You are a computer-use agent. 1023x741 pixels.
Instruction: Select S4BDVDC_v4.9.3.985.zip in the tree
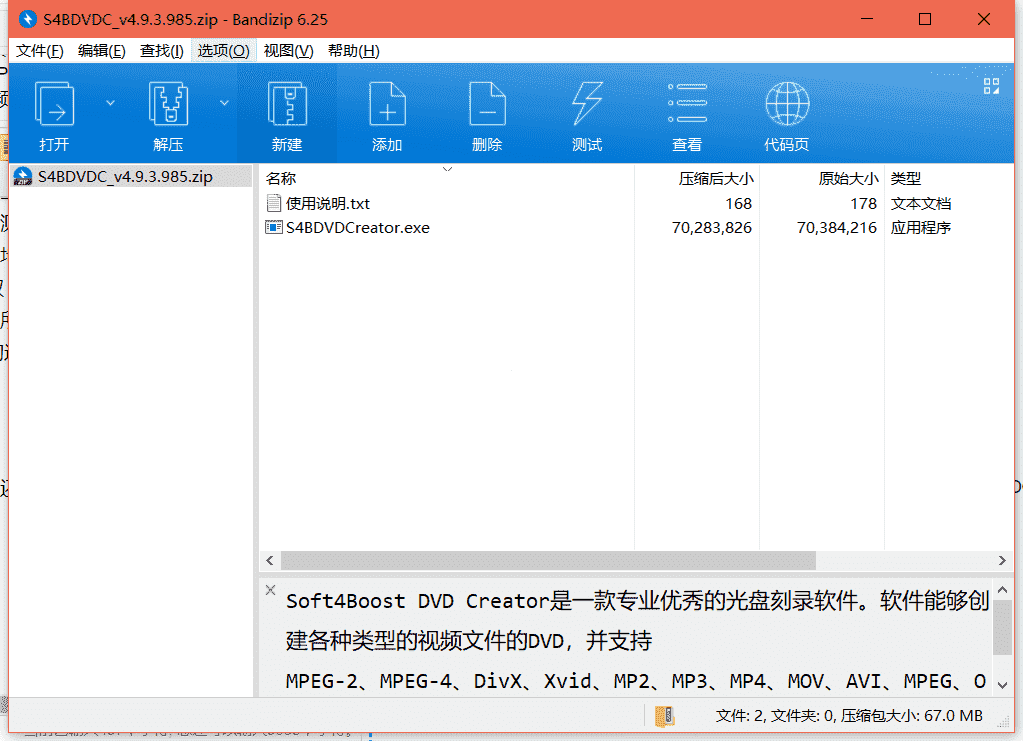(125, 177)
